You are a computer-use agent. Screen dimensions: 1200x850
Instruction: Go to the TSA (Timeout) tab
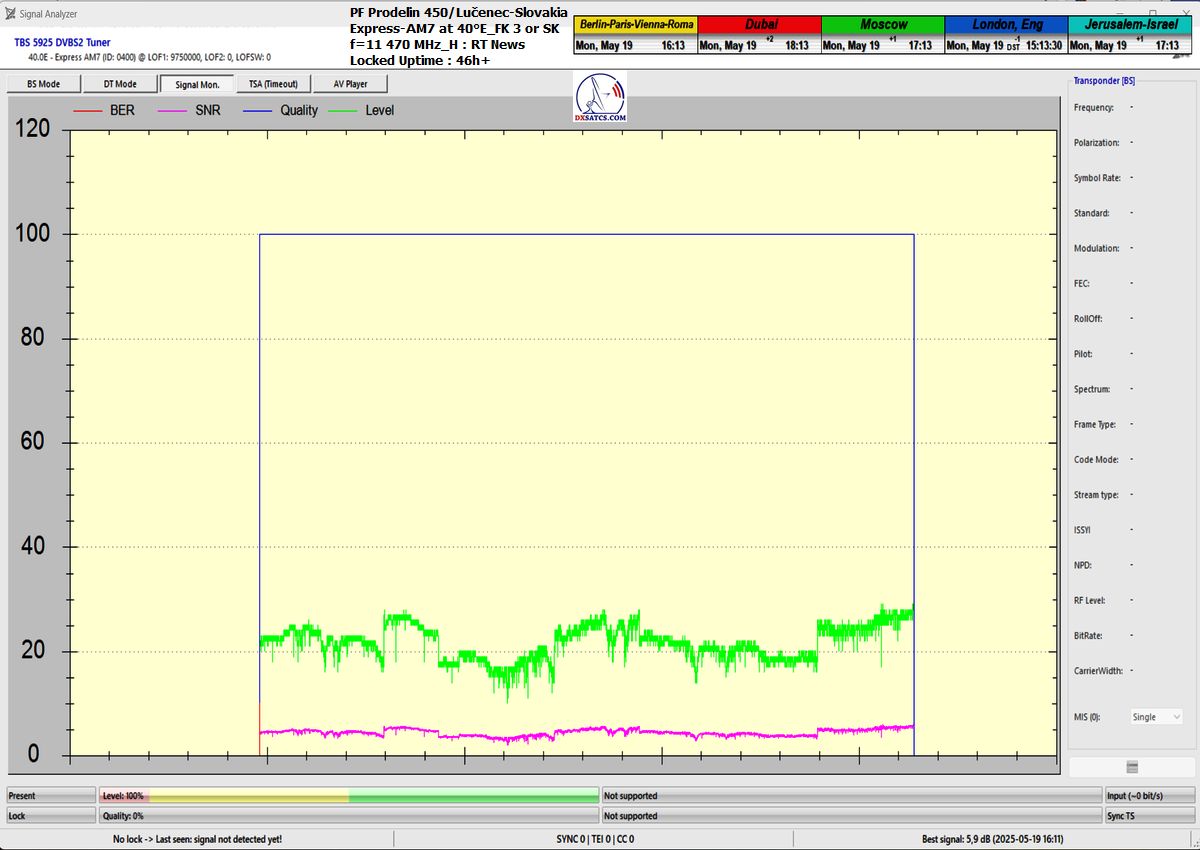274,84
